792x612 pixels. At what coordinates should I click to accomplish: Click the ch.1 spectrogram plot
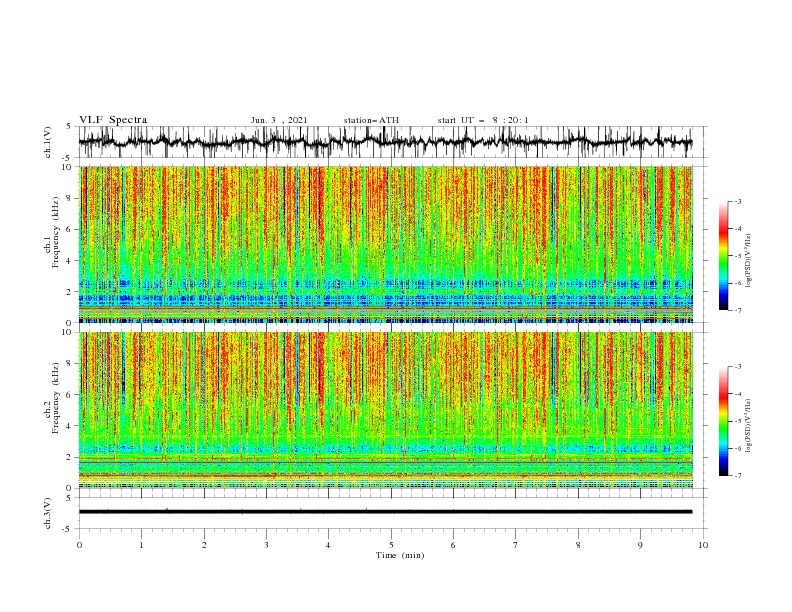tap(386, 244)
